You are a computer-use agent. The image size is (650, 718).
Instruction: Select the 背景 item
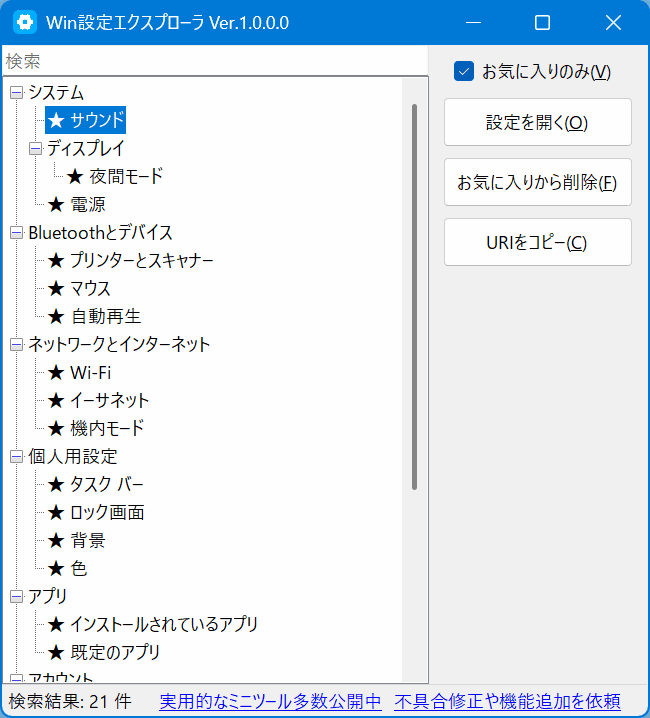[x=76, y=541]
